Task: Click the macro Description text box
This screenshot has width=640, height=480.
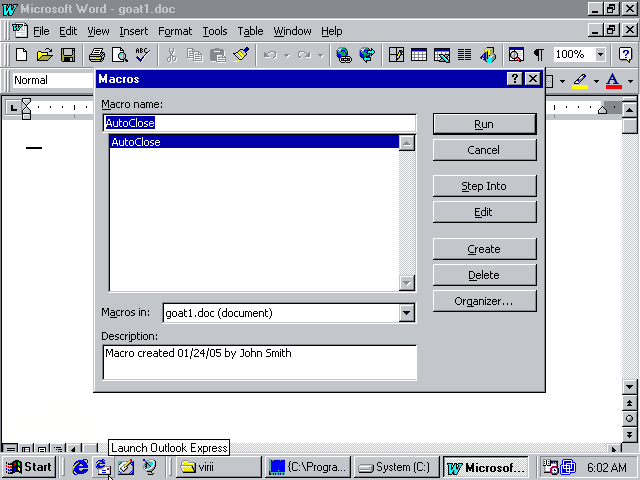Action: click(260, 362)
